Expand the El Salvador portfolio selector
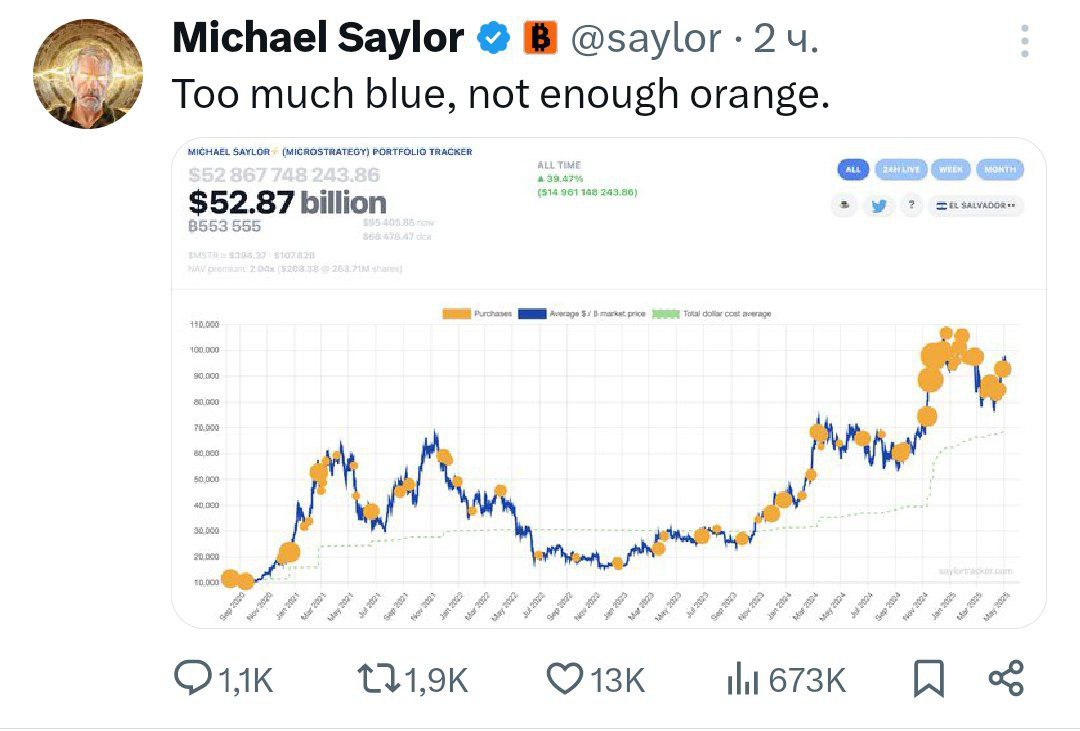Screen dimensions: 1080x731 (975, 205)
